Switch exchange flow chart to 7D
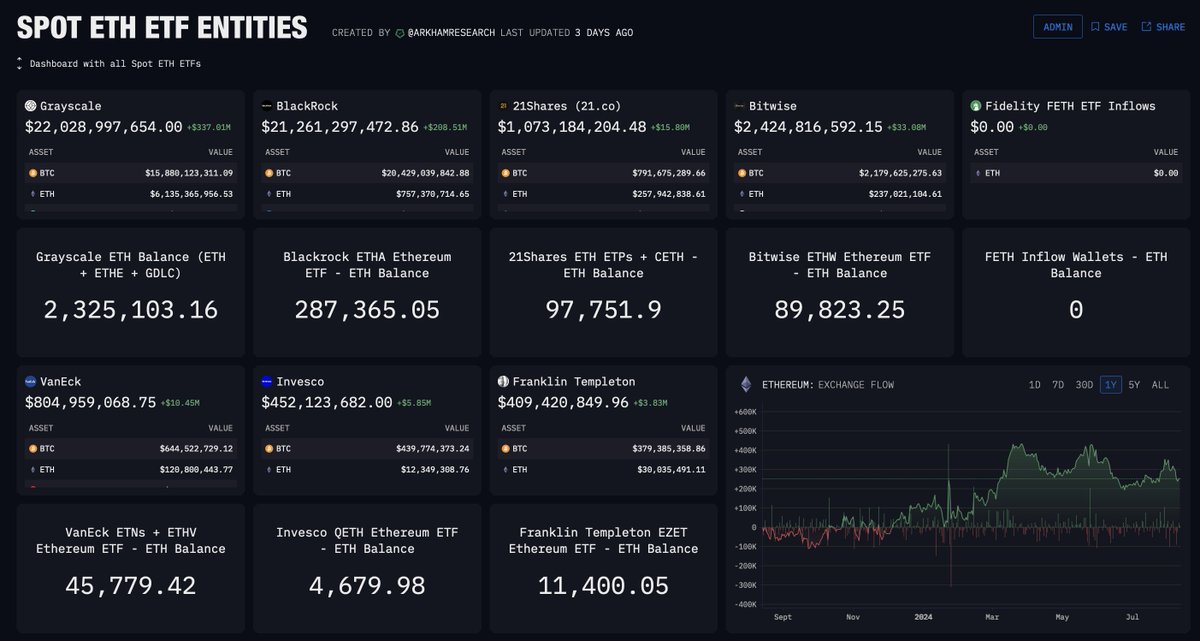Screen dimensions: 1200x641 [1058, 385]
